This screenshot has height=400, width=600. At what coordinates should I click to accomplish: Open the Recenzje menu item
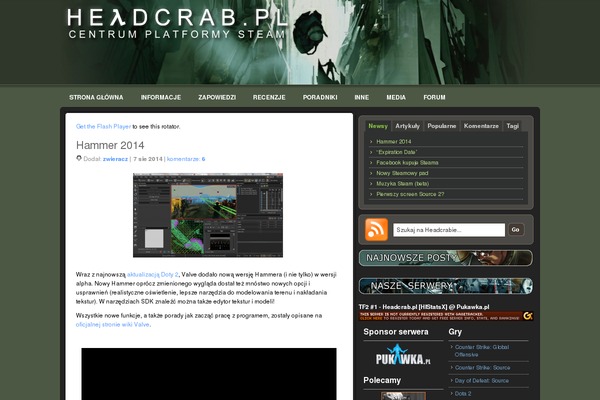pyautogui.click(x=269, y=97)
